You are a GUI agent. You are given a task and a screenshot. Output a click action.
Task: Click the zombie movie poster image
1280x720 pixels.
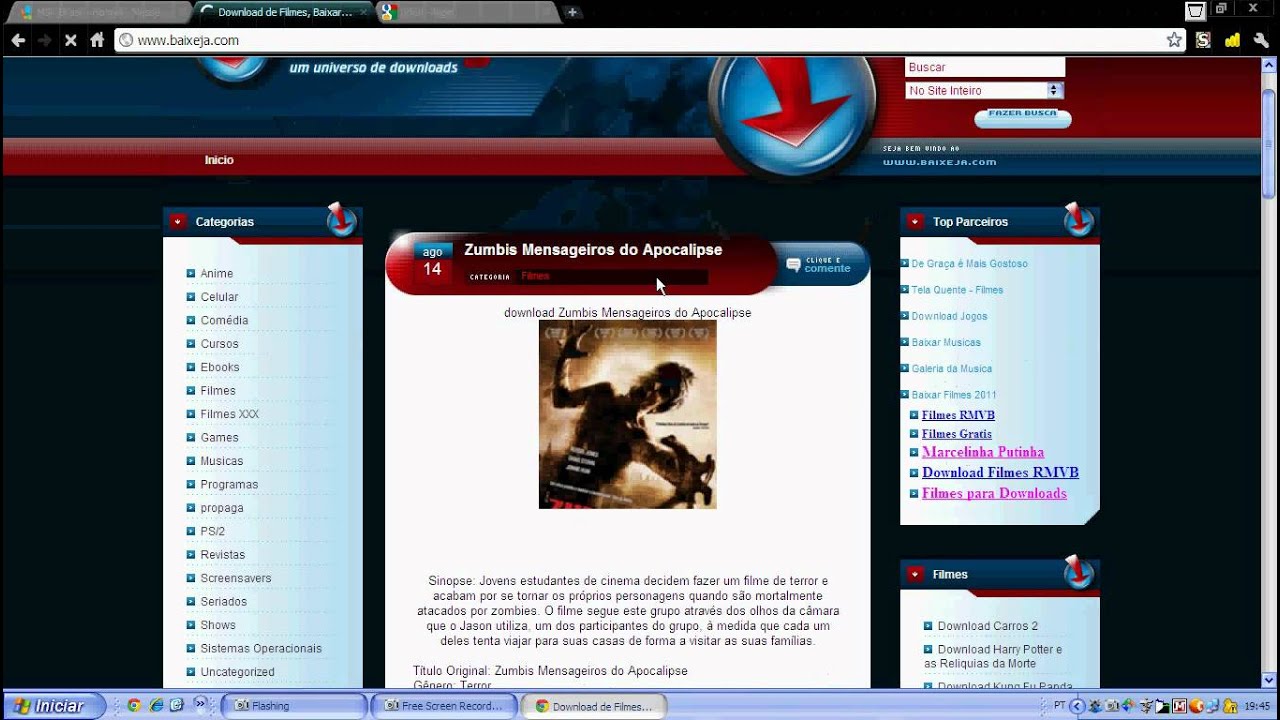coord(627,414)
